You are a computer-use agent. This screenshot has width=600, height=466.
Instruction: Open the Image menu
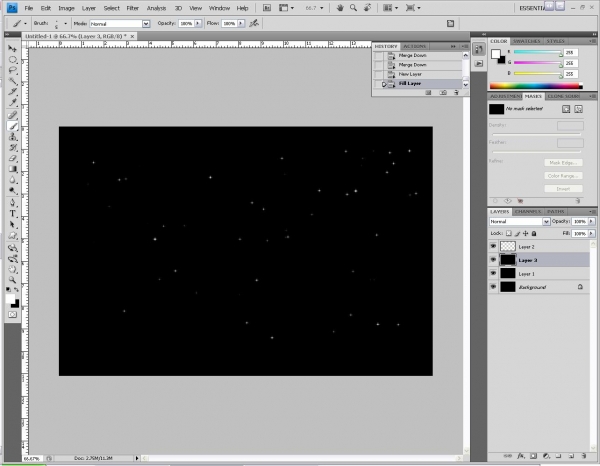66,8
